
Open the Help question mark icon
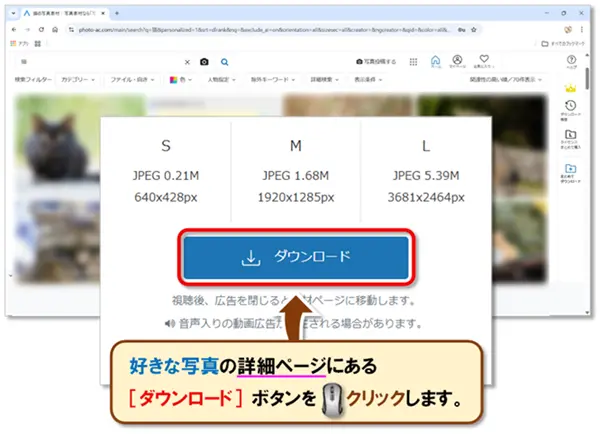[571, 62]
